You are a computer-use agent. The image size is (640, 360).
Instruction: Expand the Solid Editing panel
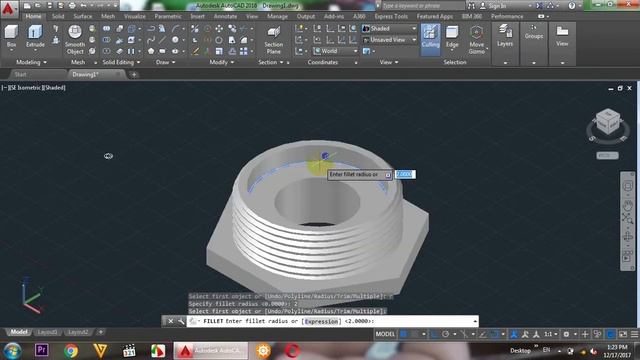[x=121, y=62]
